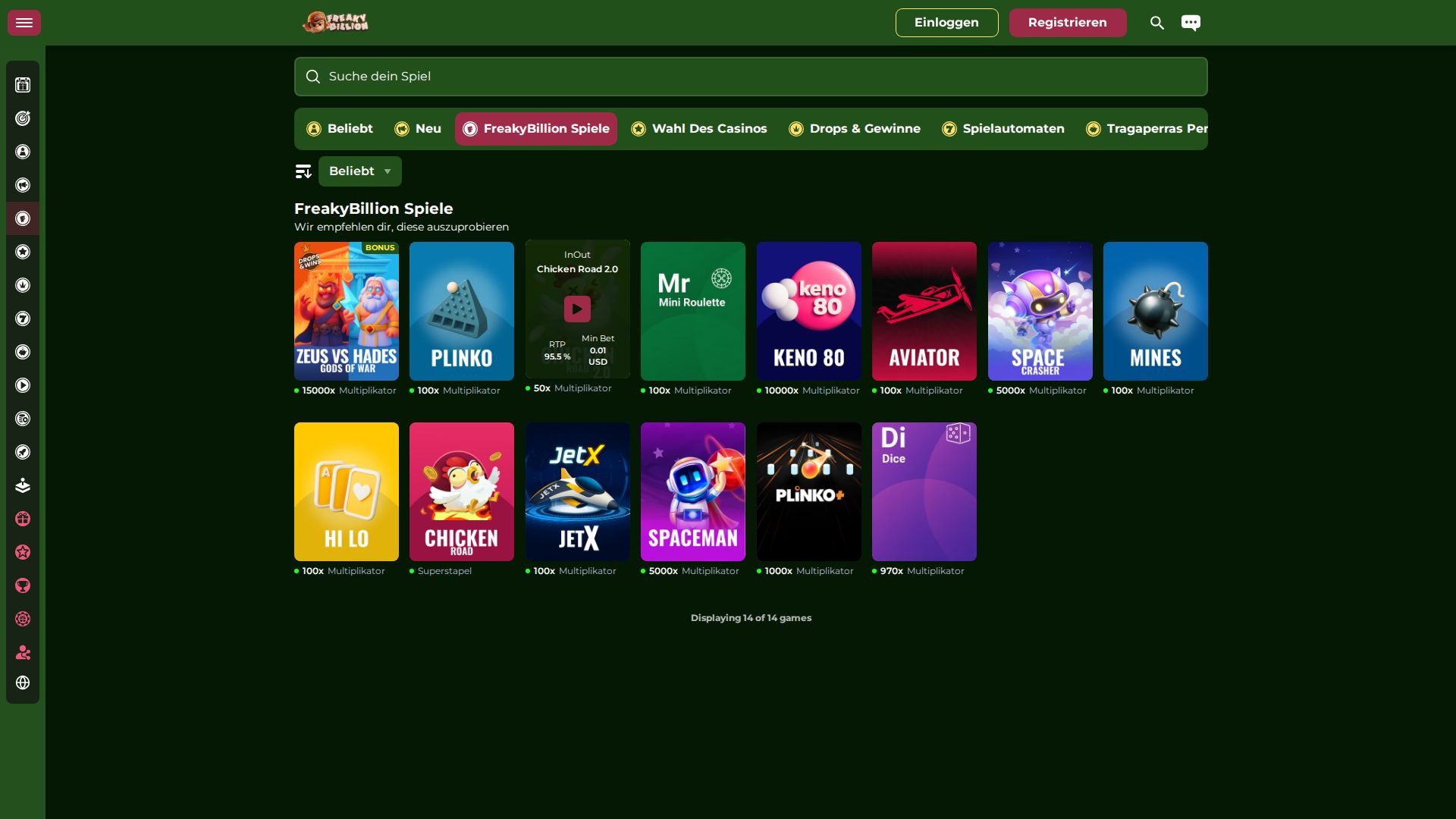The image size is (1456, 819).
Task: Open the Hi Lo game thumbnail
Action: 347,491
